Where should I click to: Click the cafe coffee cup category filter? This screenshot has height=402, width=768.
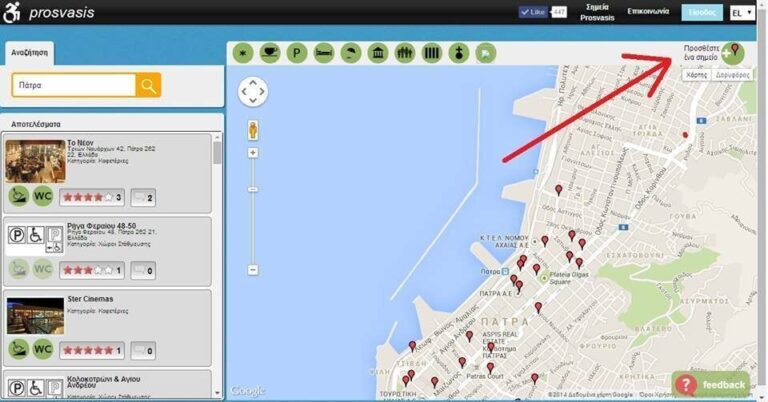(x=269, y=52)
